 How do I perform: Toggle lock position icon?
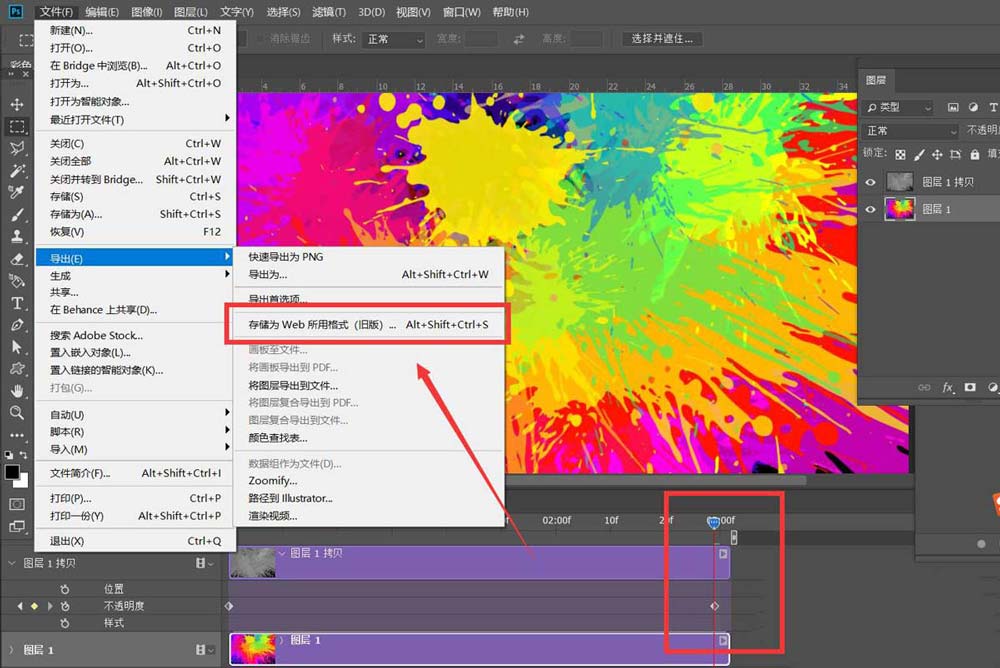coord(937,154)
